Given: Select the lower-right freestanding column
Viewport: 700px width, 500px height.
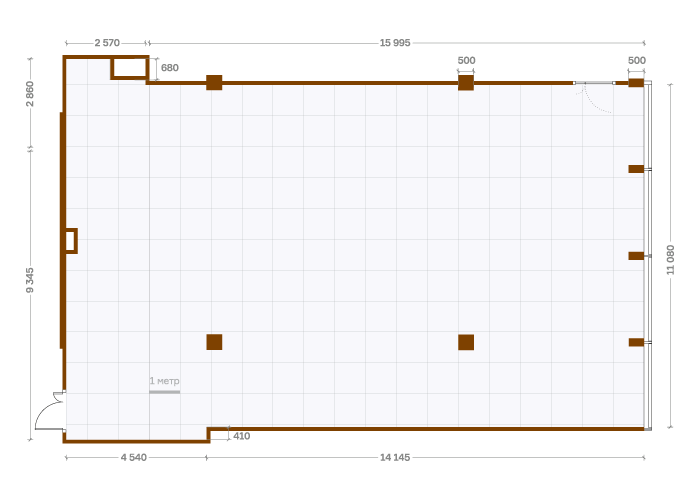Looking at the screenshot, I should tap(466, 342).
